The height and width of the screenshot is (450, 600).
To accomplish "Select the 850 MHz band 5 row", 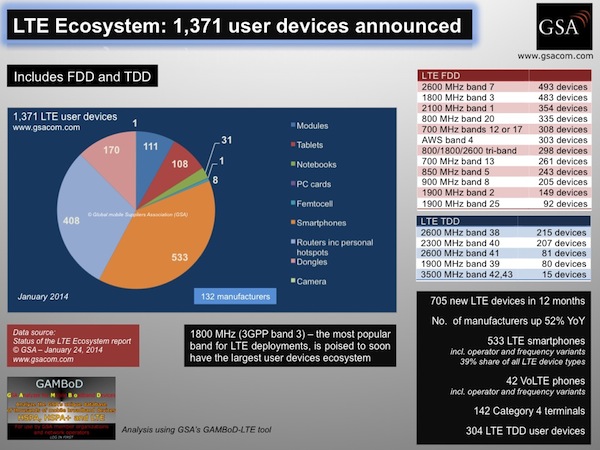I will click(x=504, y=171).
